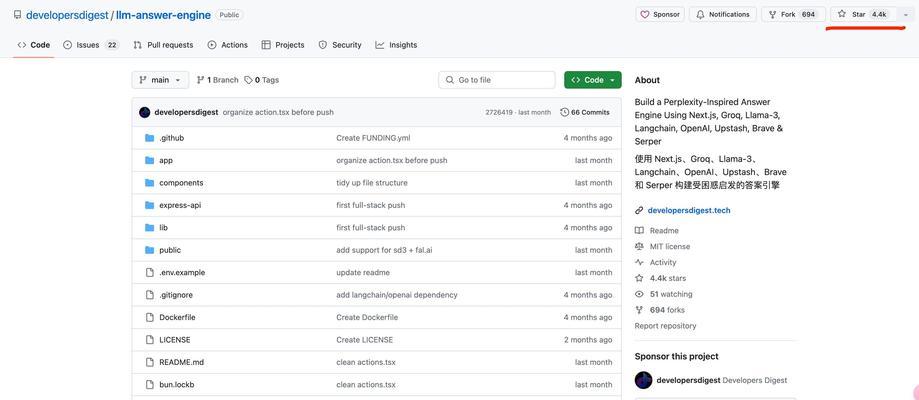Click the Fork count 694 badge

pos(808,15)
